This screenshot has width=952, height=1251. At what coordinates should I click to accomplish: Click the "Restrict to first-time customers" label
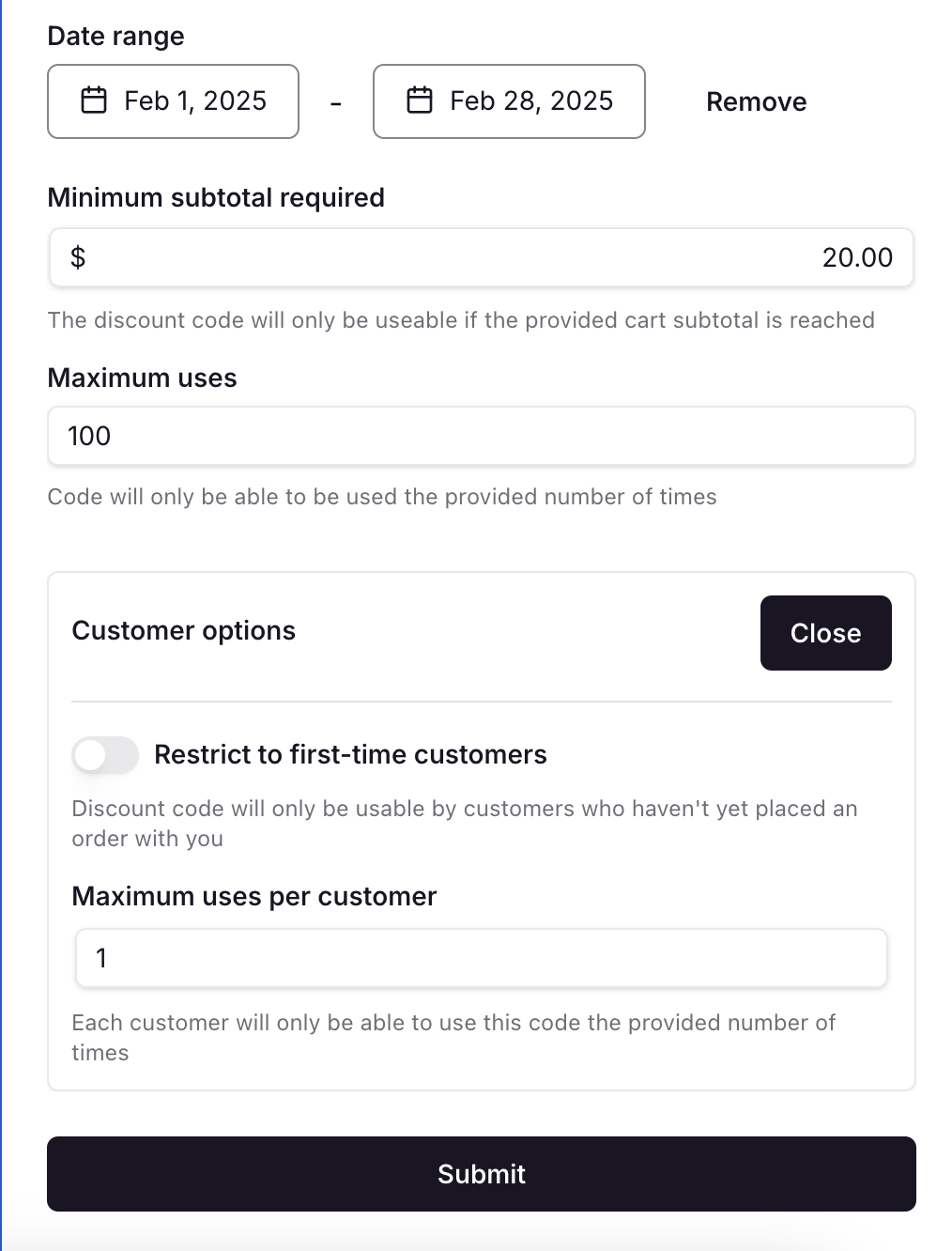350,754
